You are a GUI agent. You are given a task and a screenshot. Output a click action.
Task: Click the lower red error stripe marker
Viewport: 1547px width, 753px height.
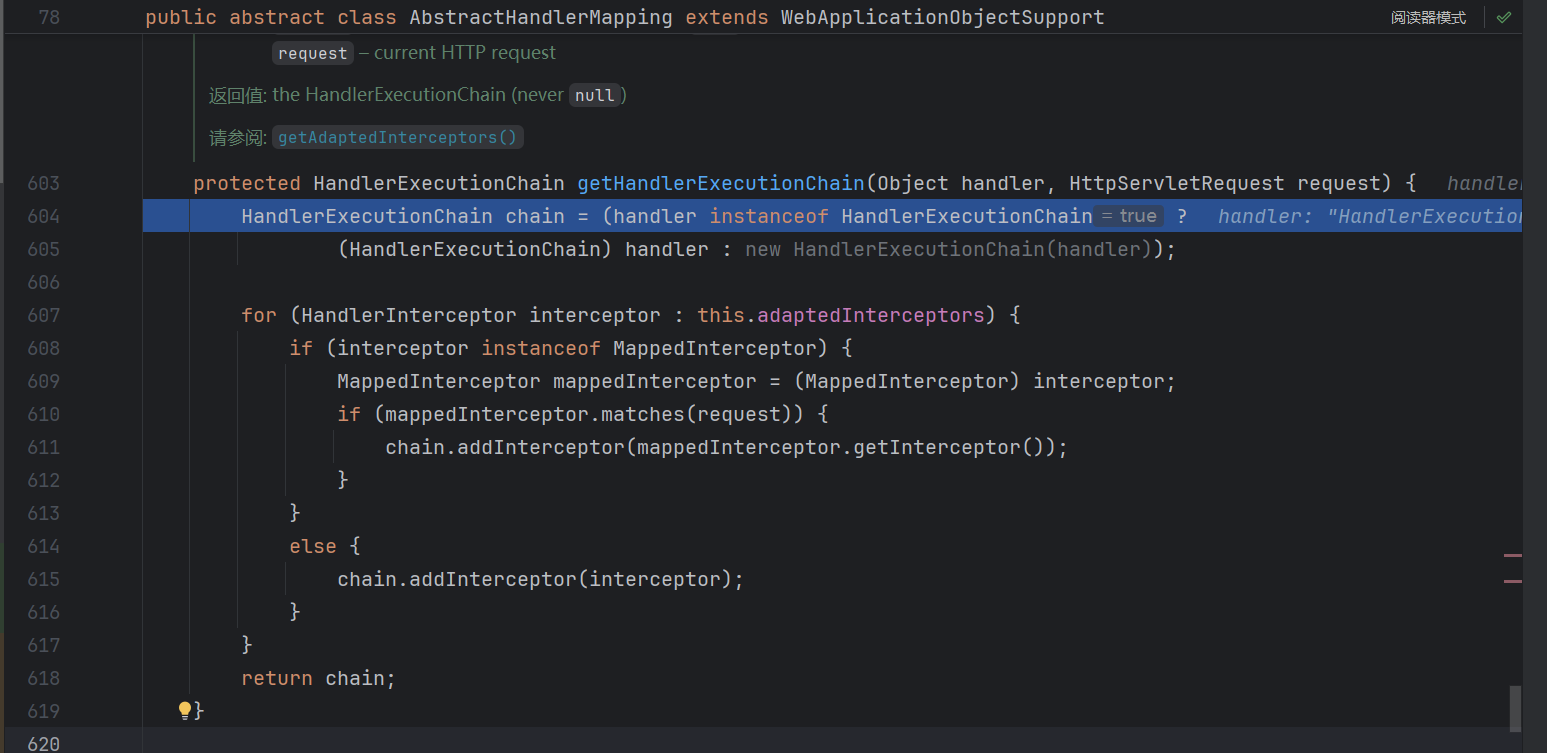(1512, 580)
